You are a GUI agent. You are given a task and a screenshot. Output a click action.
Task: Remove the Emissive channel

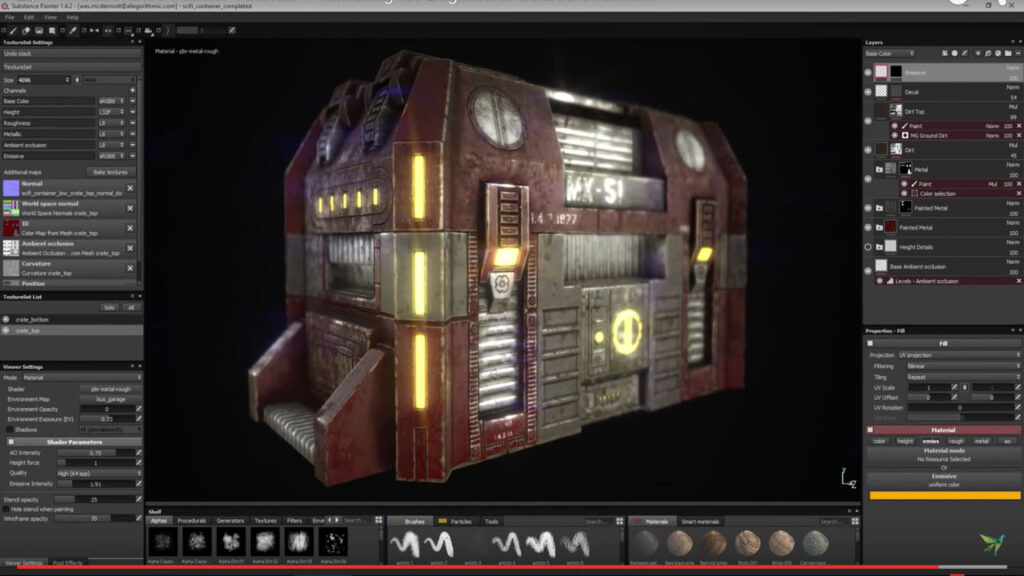pos(133,156)
